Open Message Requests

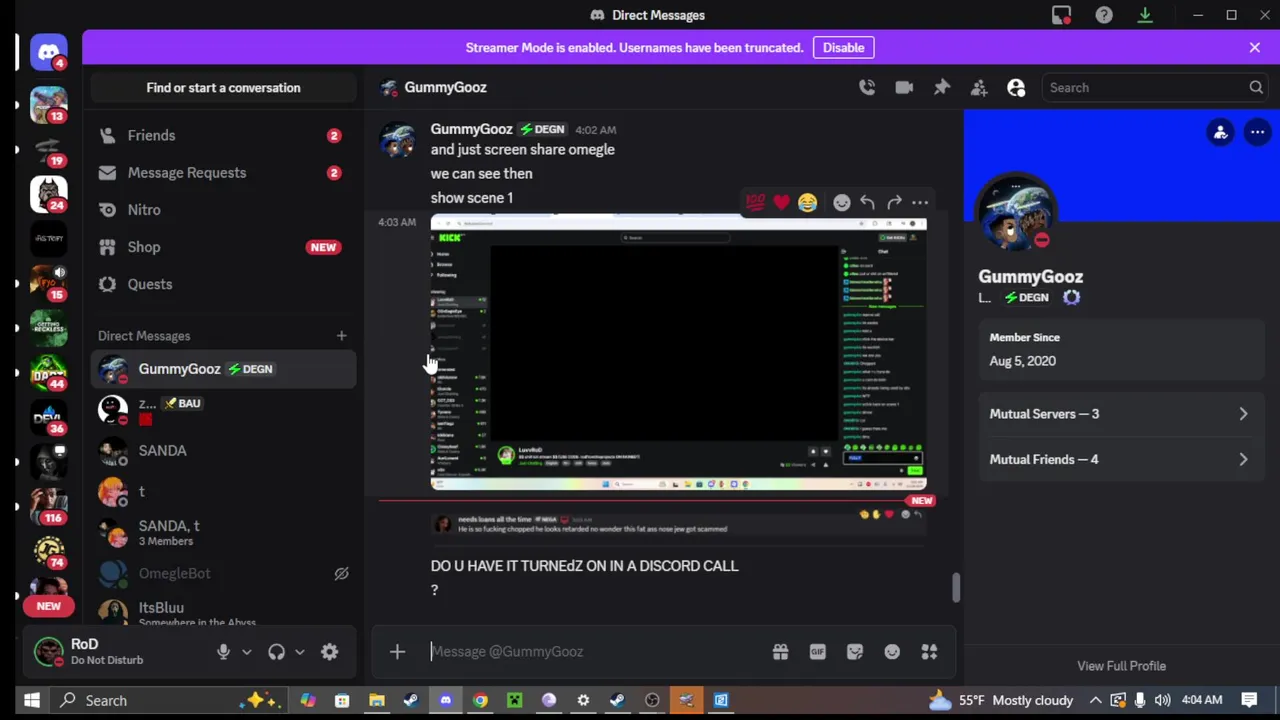click(x=223, y=172)
